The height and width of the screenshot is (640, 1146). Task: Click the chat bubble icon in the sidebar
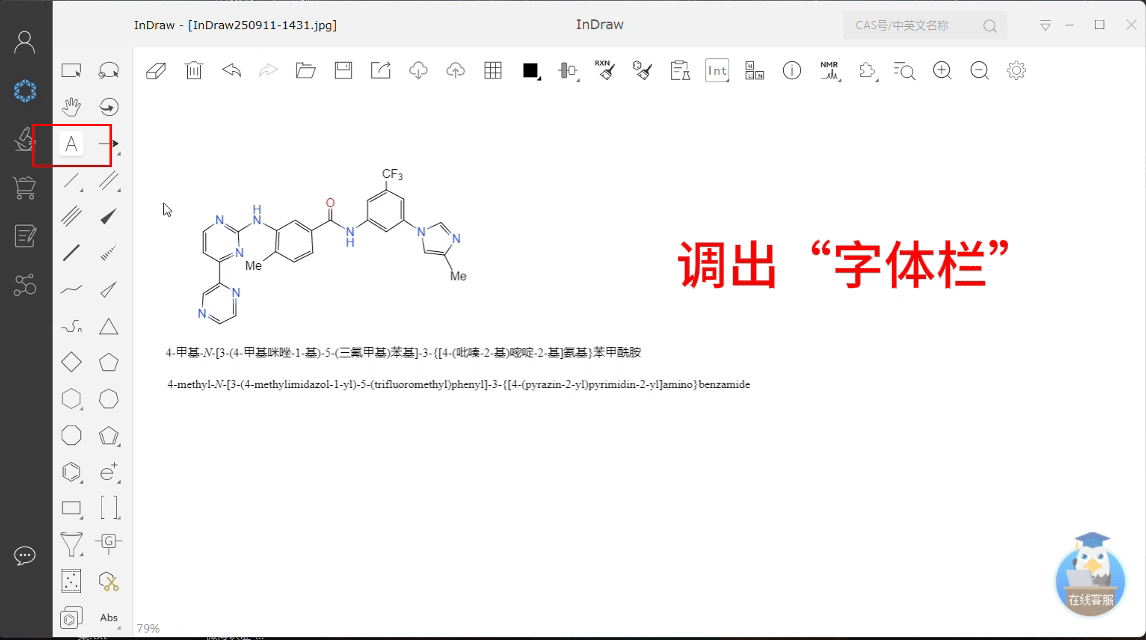[24, 555]
